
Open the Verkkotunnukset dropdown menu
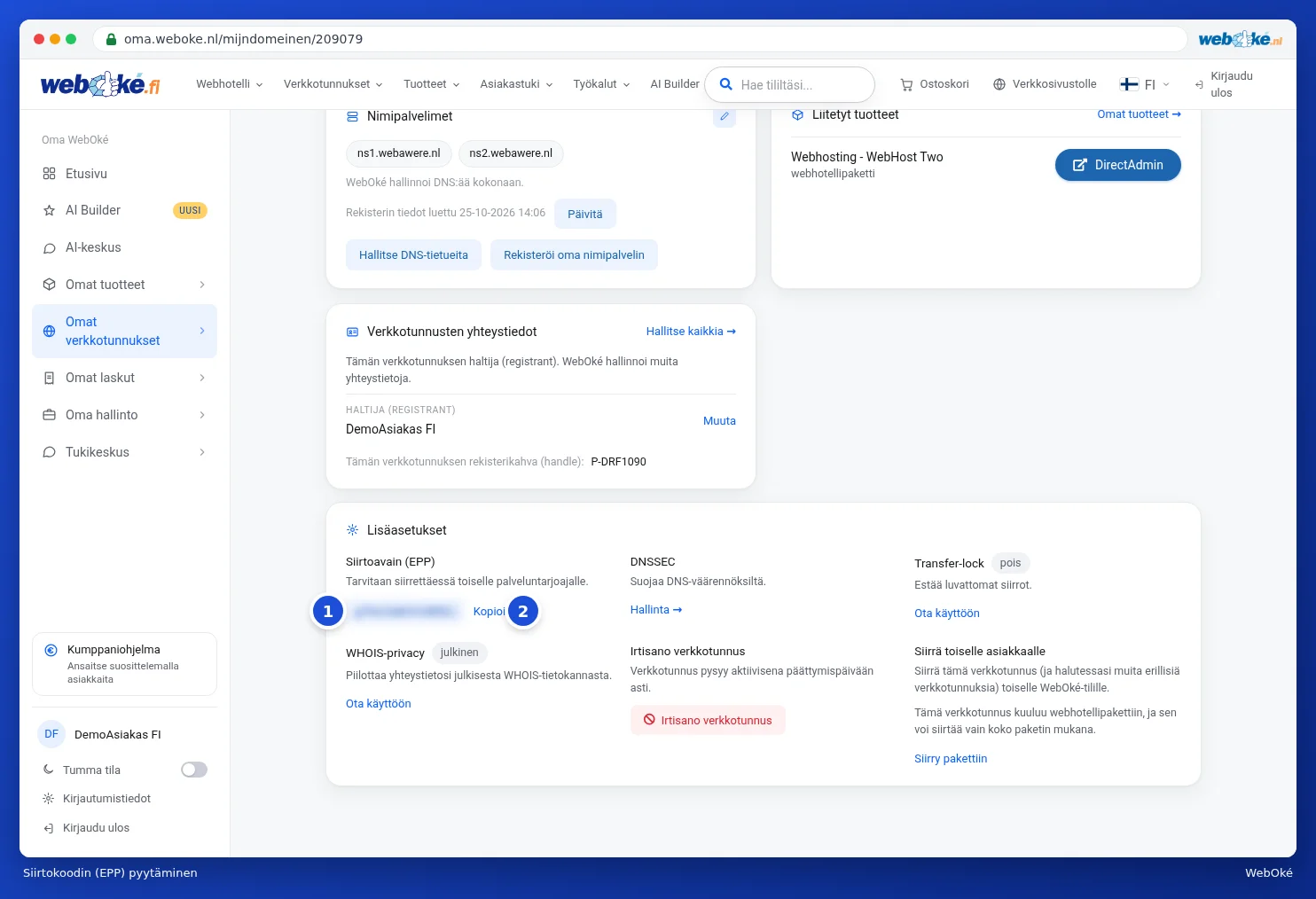click(x=333, y=84)
